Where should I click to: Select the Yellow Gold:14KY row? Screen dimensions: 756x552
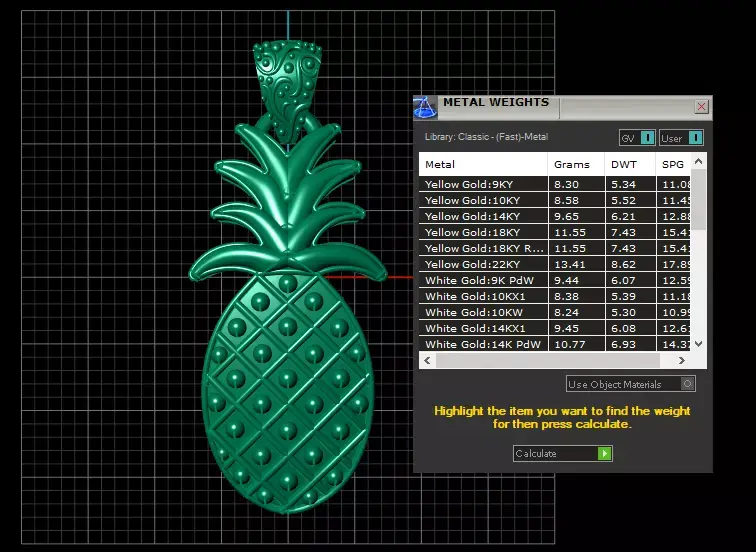point(554,216)
